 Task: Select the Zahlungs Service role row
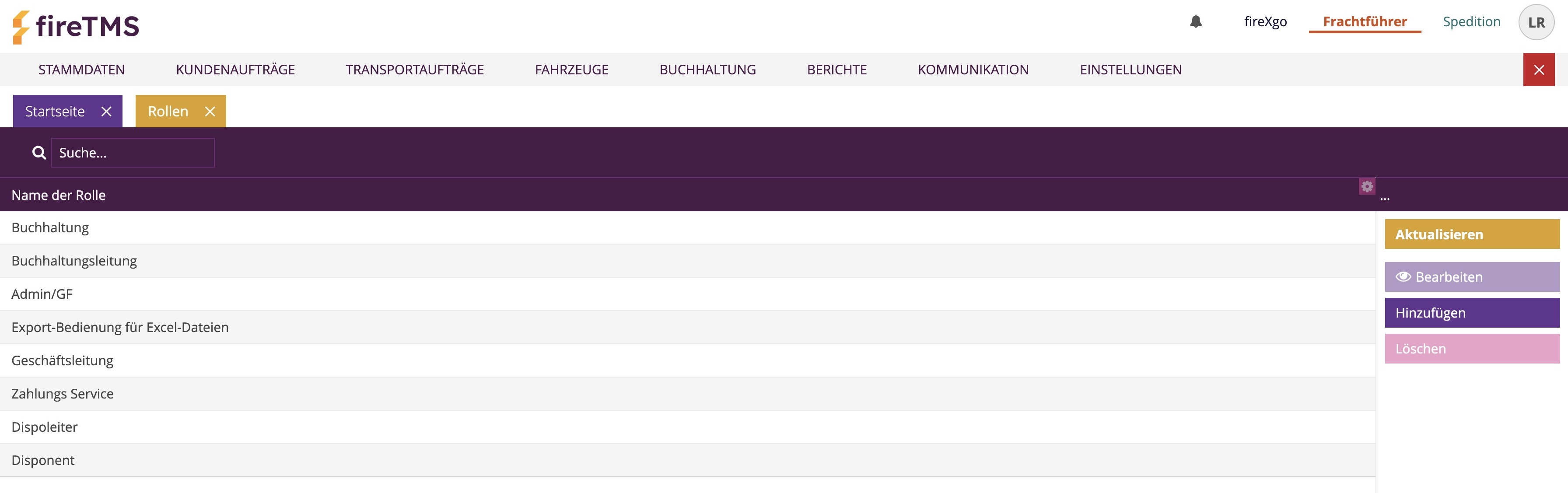tap(688, 394)
